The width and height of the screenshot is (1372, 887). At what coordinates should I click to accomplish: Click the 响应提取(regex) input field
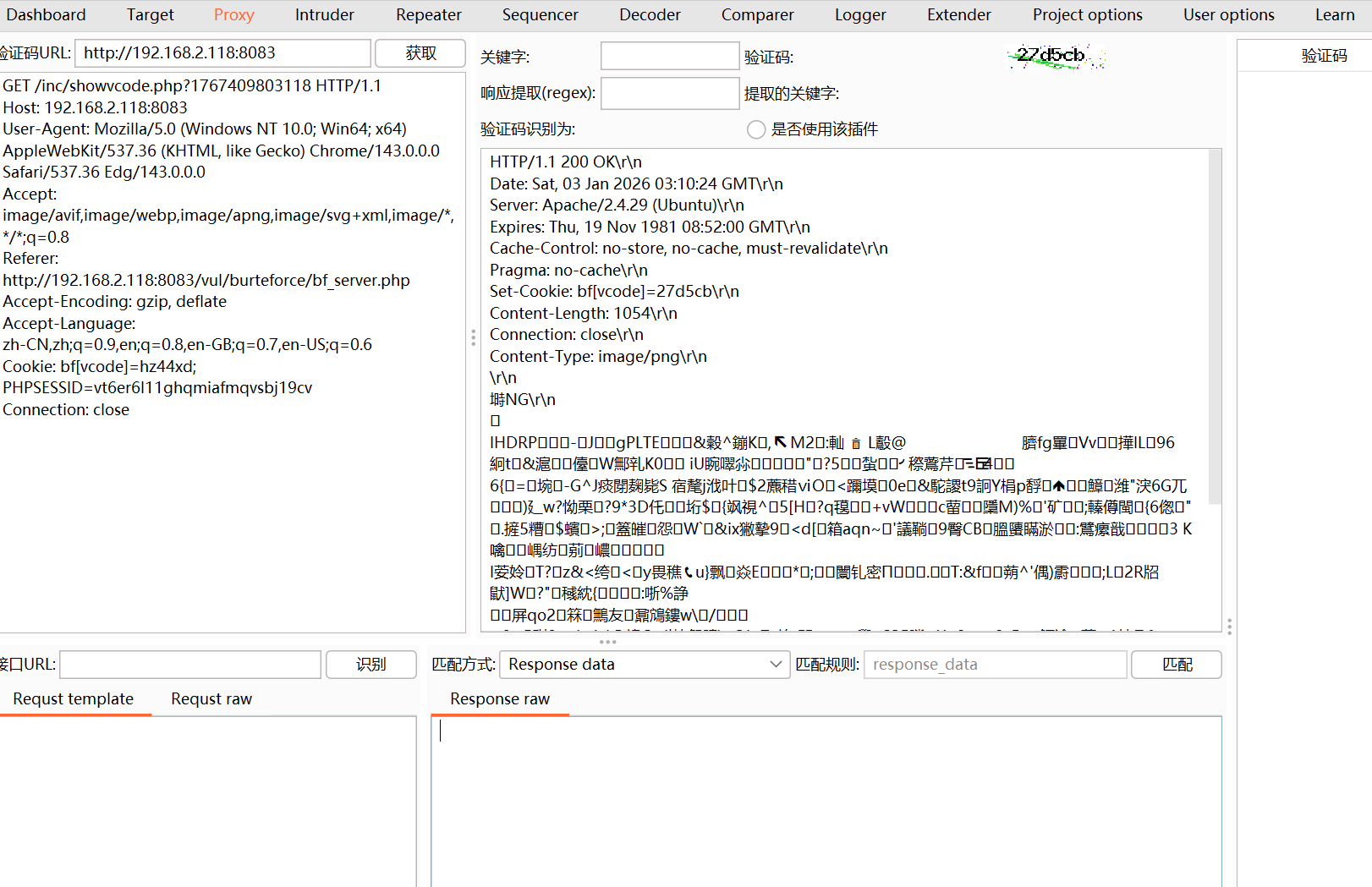669,93
